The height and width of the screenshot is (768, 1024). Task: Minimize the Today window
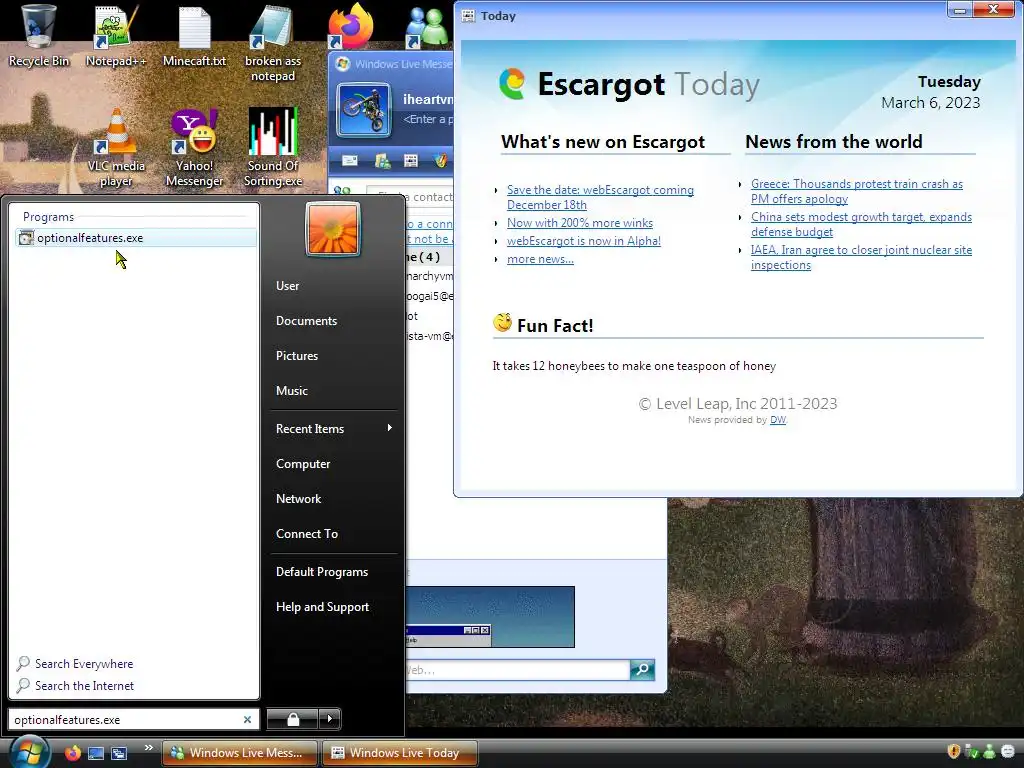point(959,9)
